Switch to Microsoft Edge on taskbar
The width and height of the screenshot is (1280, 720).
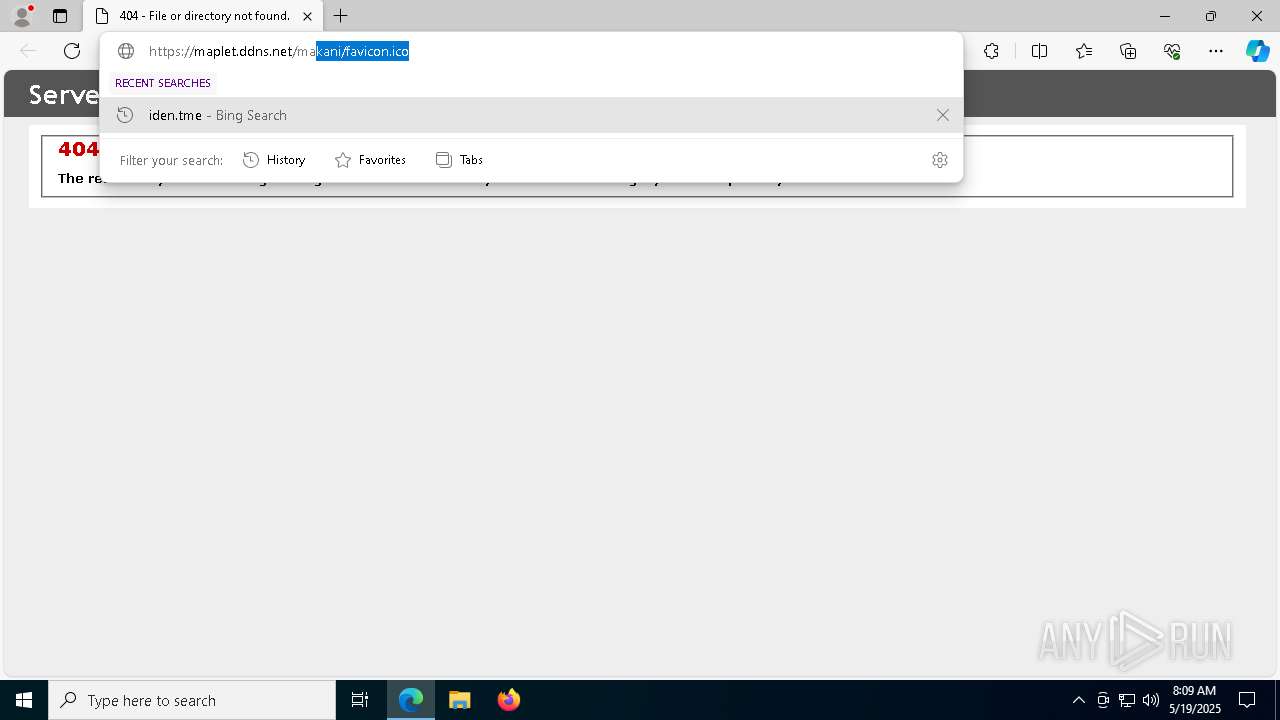[x=411, y=700]
